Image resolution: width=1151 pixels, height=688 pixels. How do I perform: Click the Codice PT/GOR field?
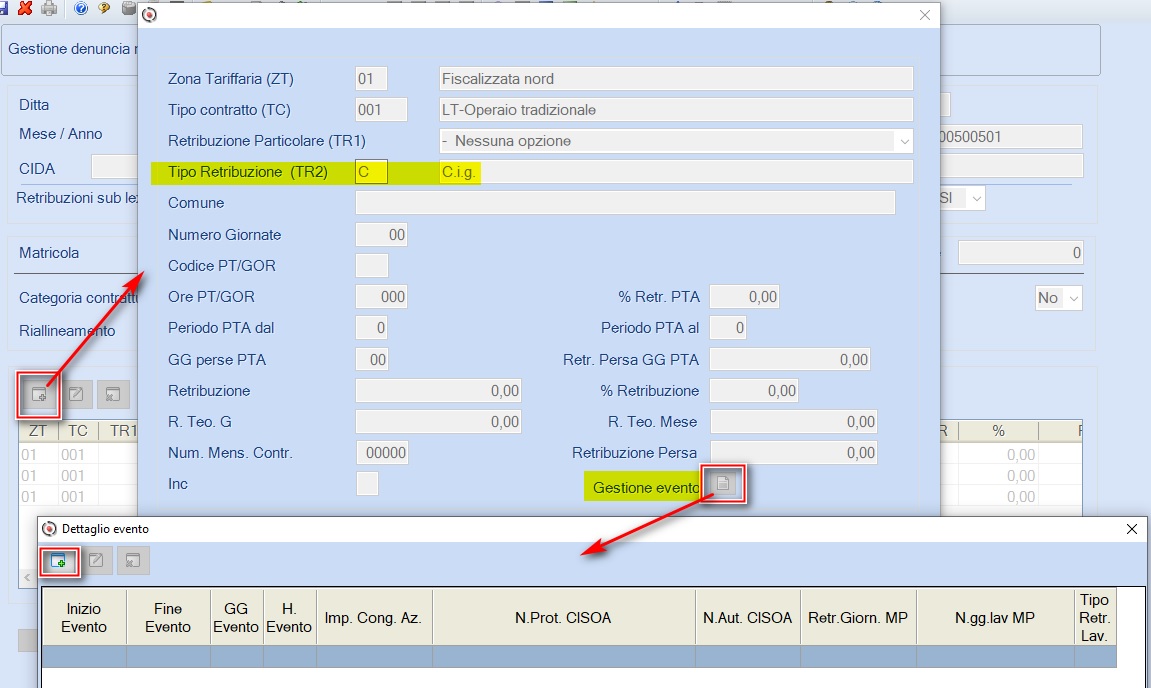pyautogui.click(x=371, y=266)
